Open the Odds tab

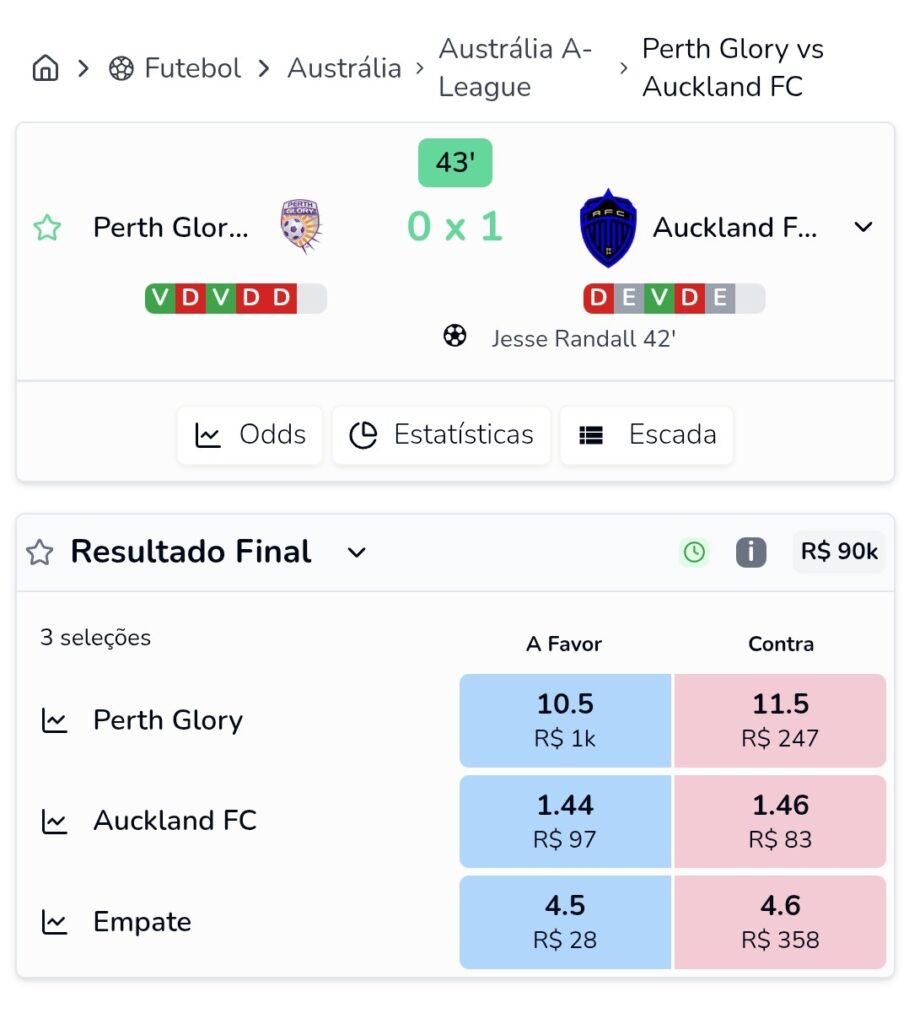(250, 435)
